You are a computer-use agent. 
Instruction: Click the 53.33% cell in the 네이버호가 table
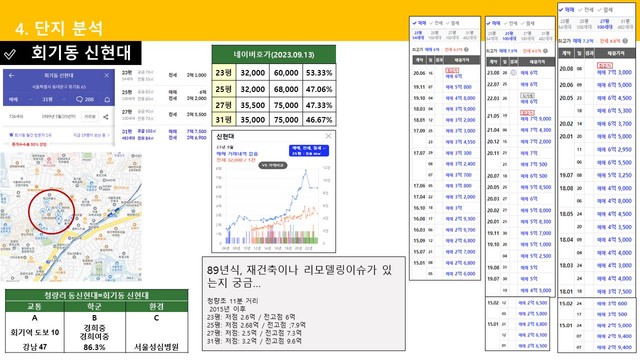(319, 73)
